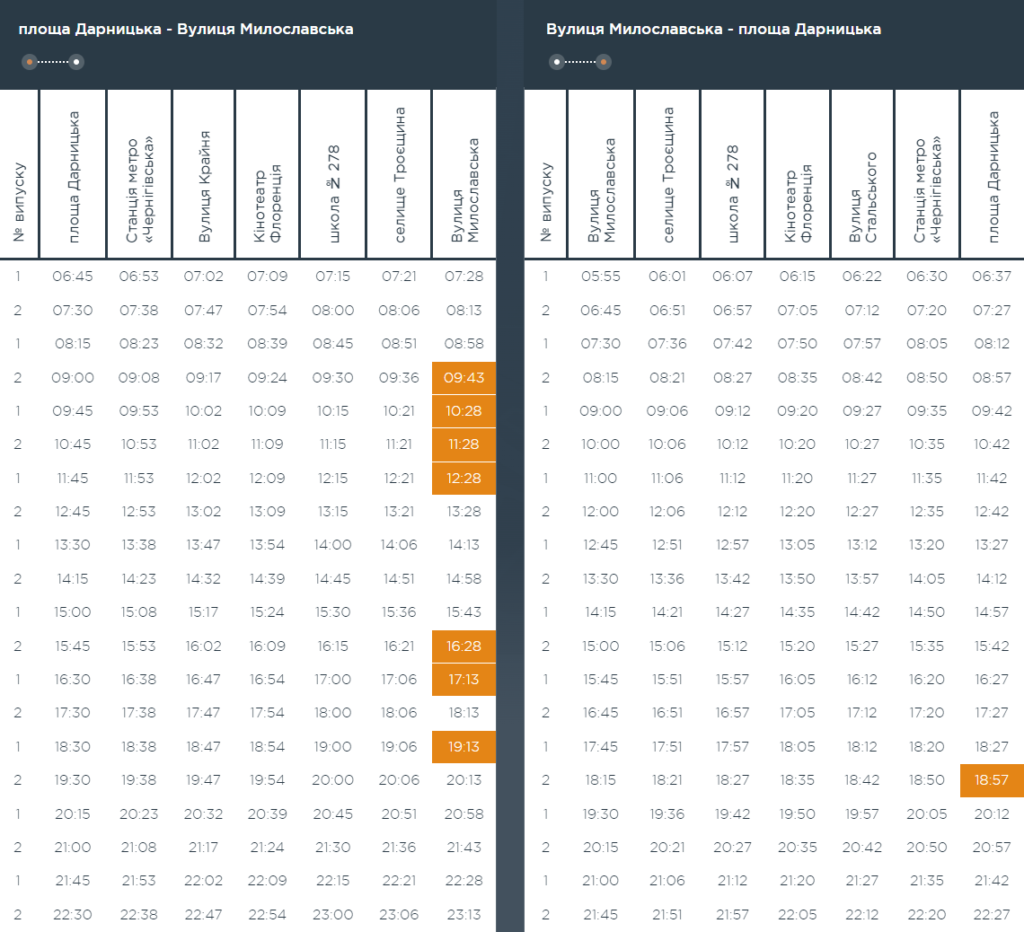Click the orange 16:28 time cell
Image resolution: width=1024 pixels, height=932 pixels.
[464, 646]
